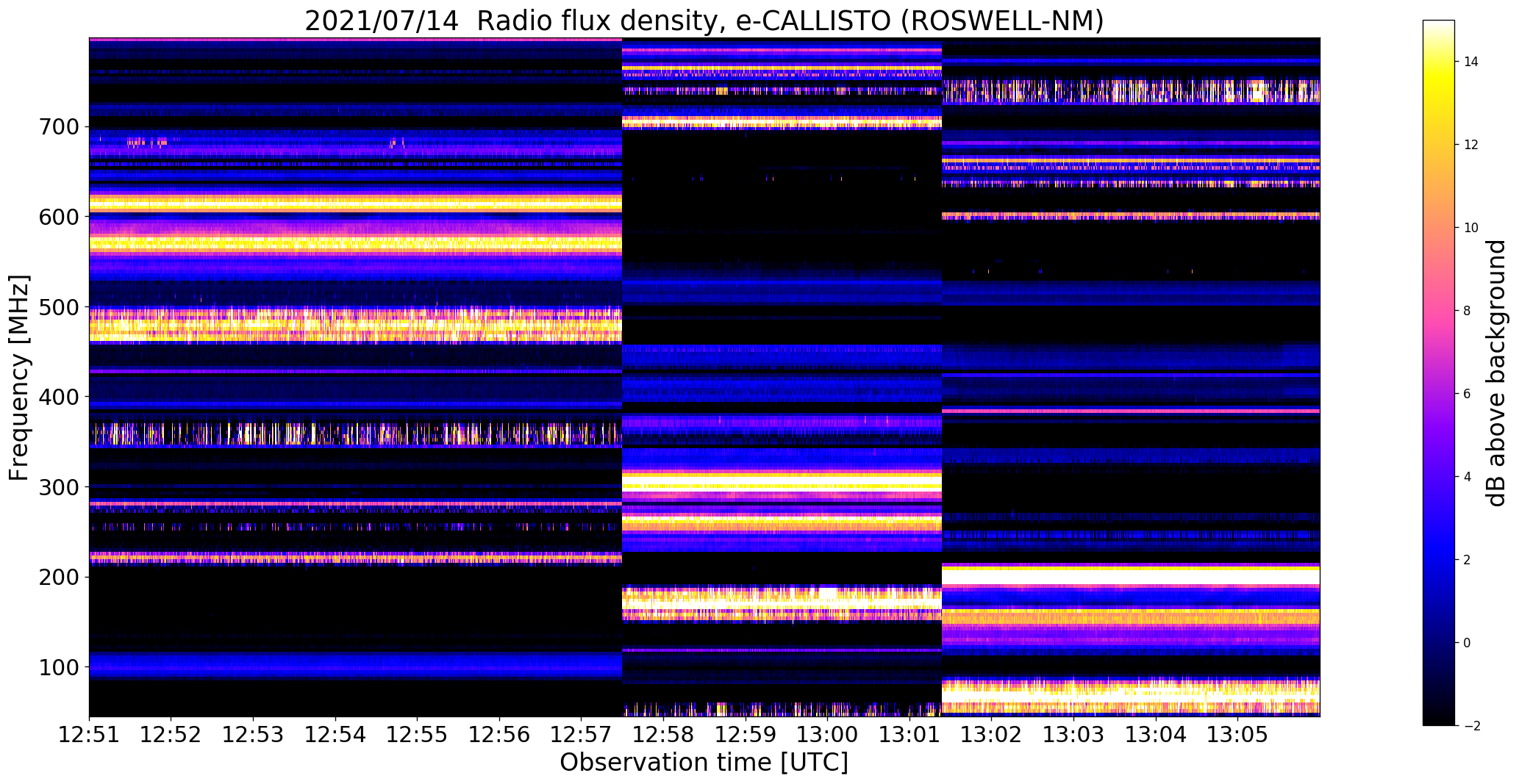Screen dimensions: 1519x784
Task: Click the color bar gradient scale
Action: (x=1438, y=373)
